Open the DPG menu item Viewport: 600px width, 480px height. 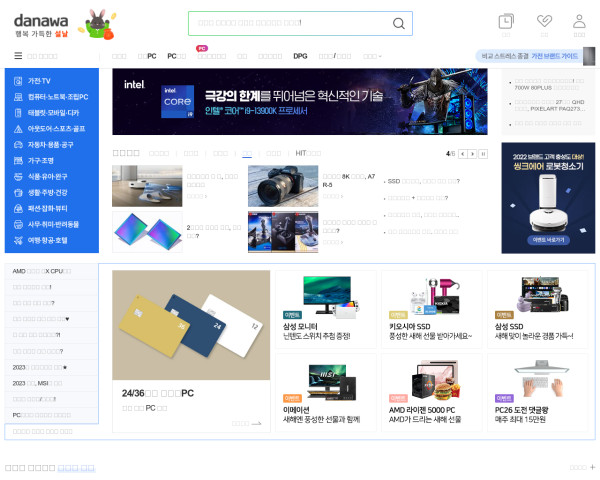coord(300,56)
